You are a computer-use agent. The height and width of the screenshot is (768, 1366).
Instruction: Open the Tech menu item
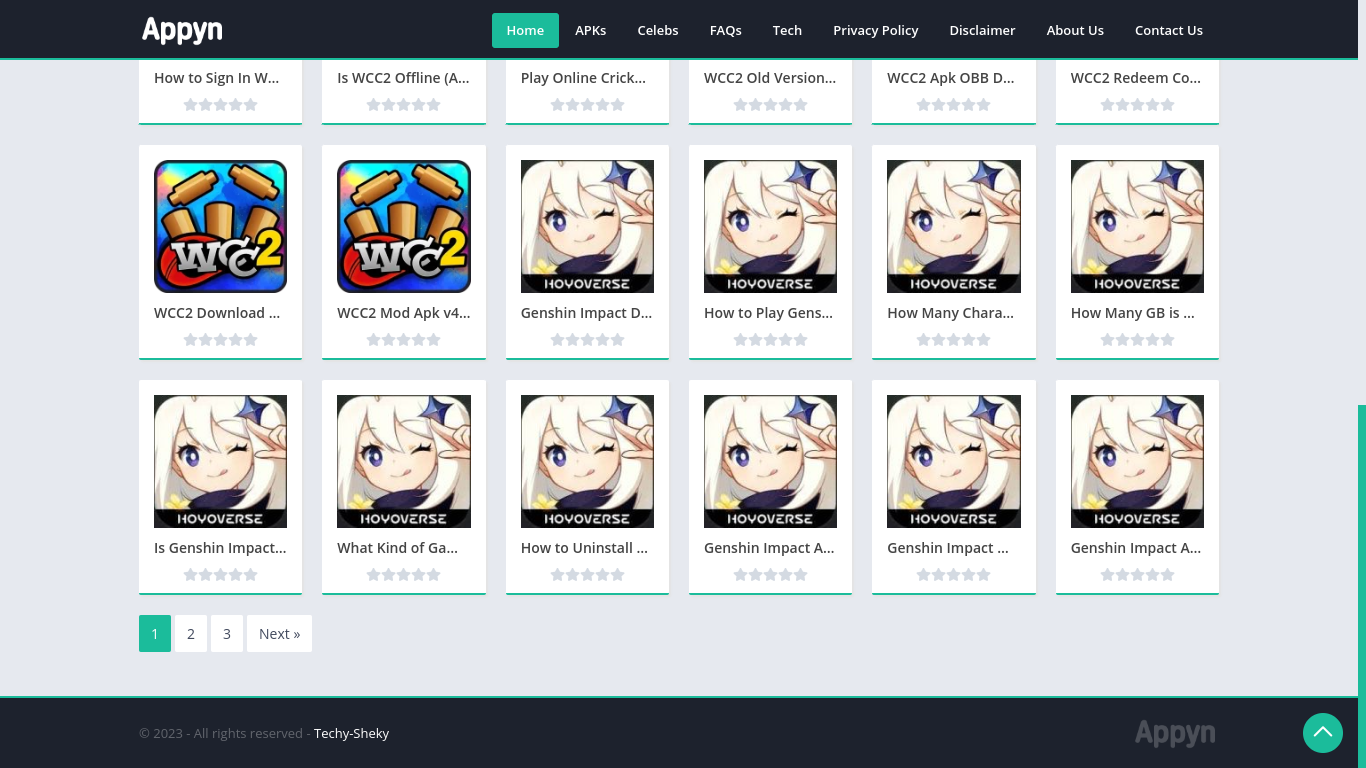(x=787, y=30)
